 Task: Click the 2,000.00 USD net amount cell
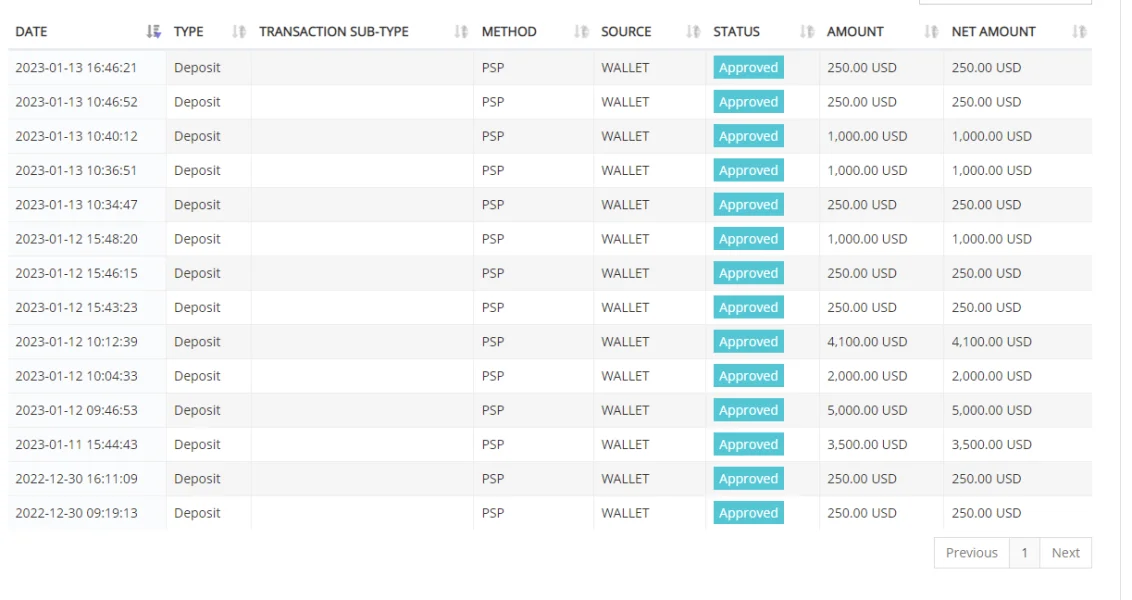[991, 376]
